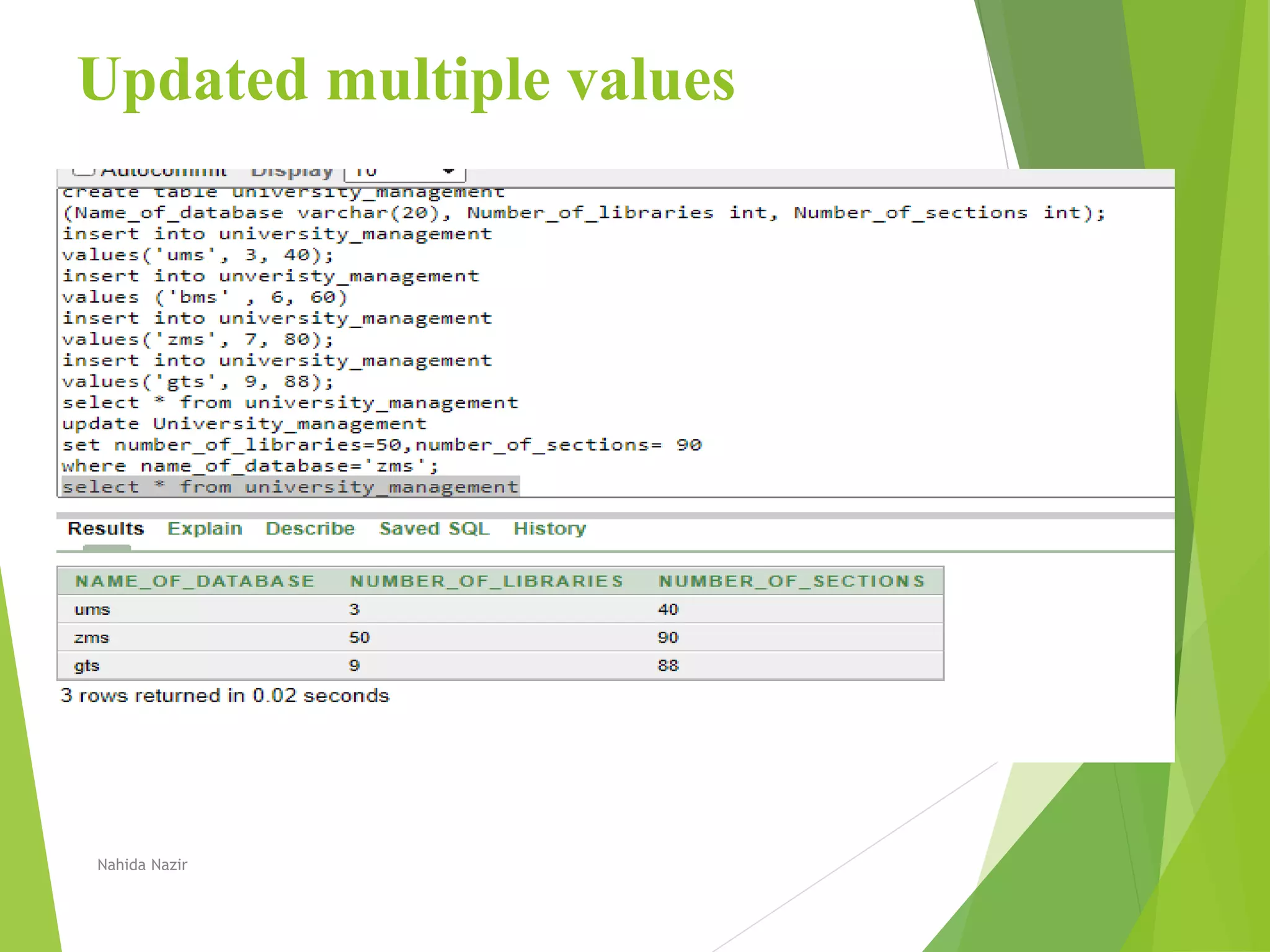The image size is (1270, 952).
Task: Select the 'gts' cell in results
Action: coord(87,666)
